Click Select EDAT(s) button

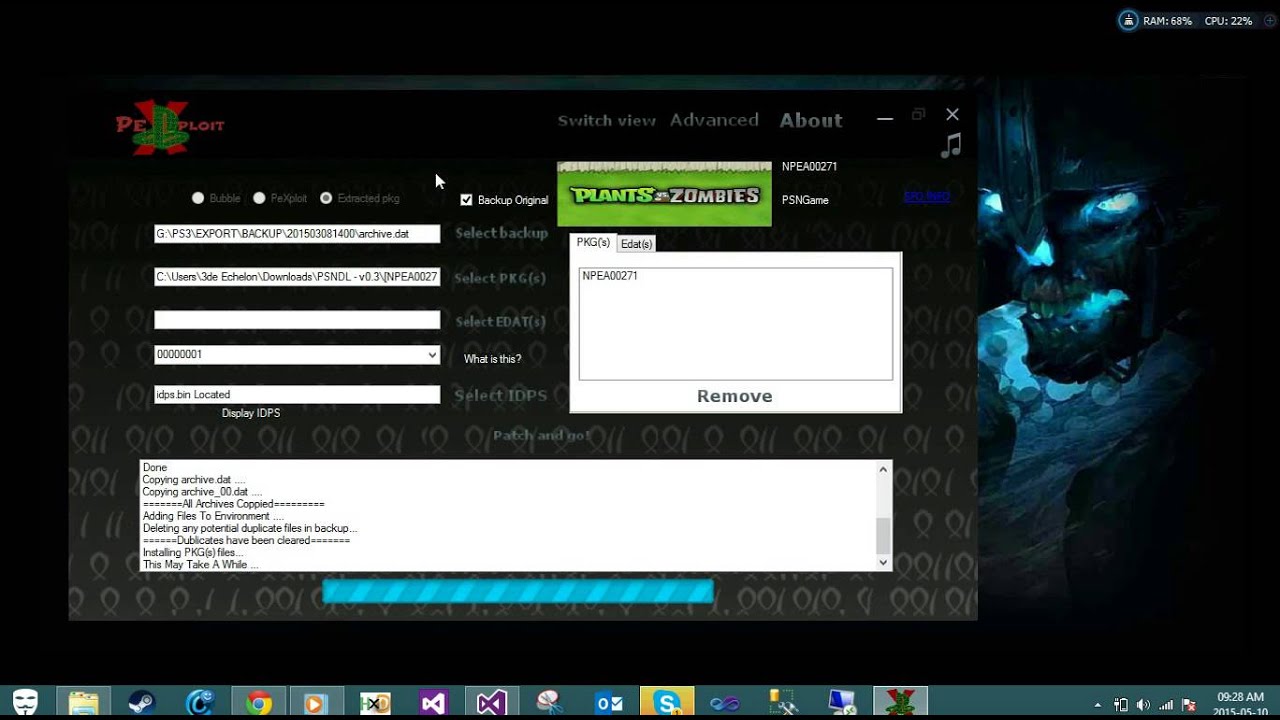(500, 322)
